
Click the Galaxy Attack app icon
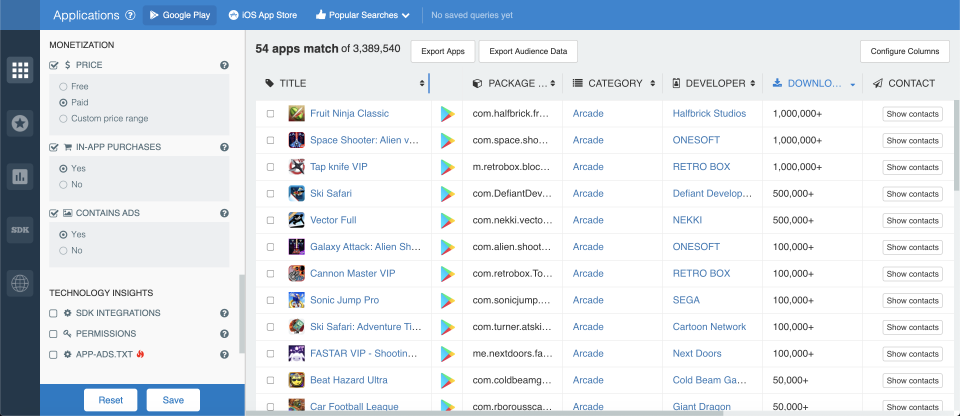(297, 247)
